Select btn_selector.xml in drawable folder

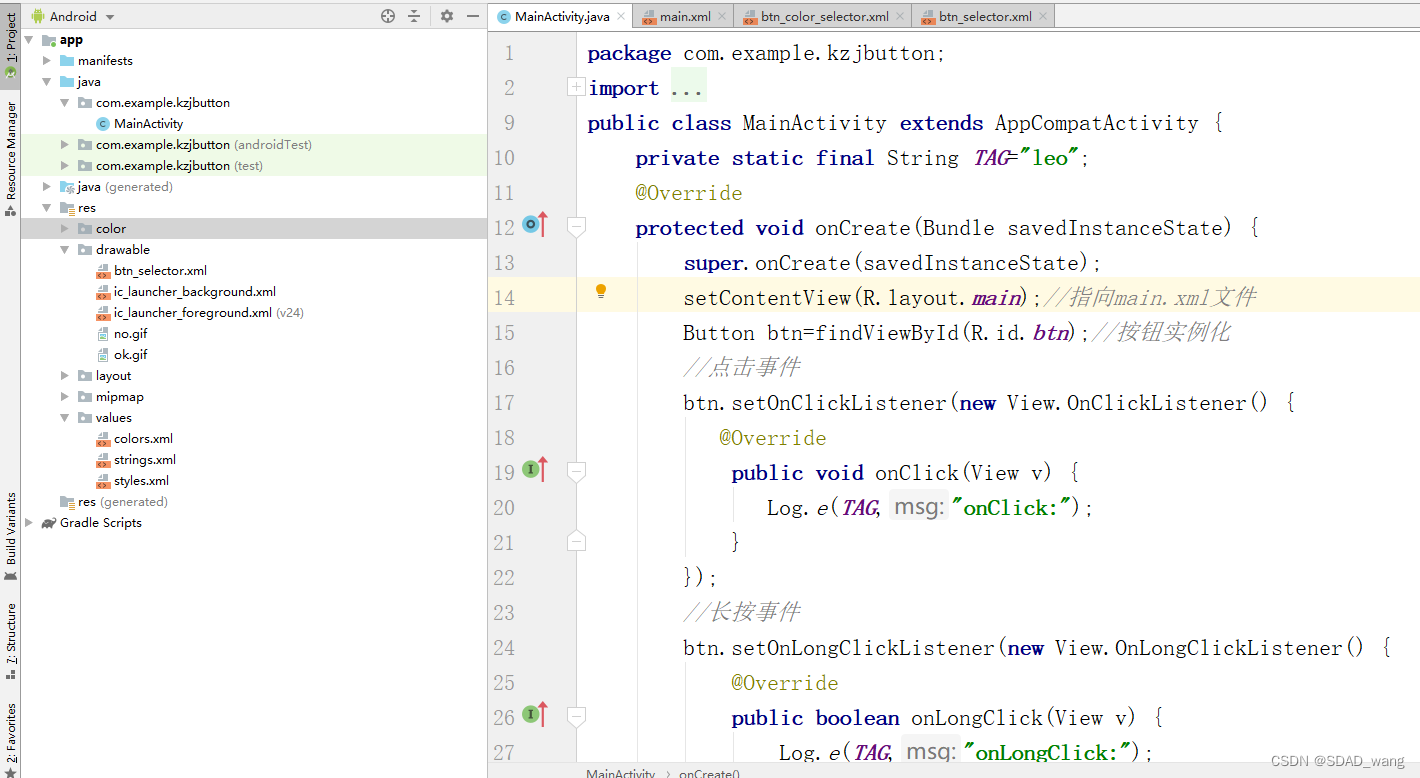160,271
